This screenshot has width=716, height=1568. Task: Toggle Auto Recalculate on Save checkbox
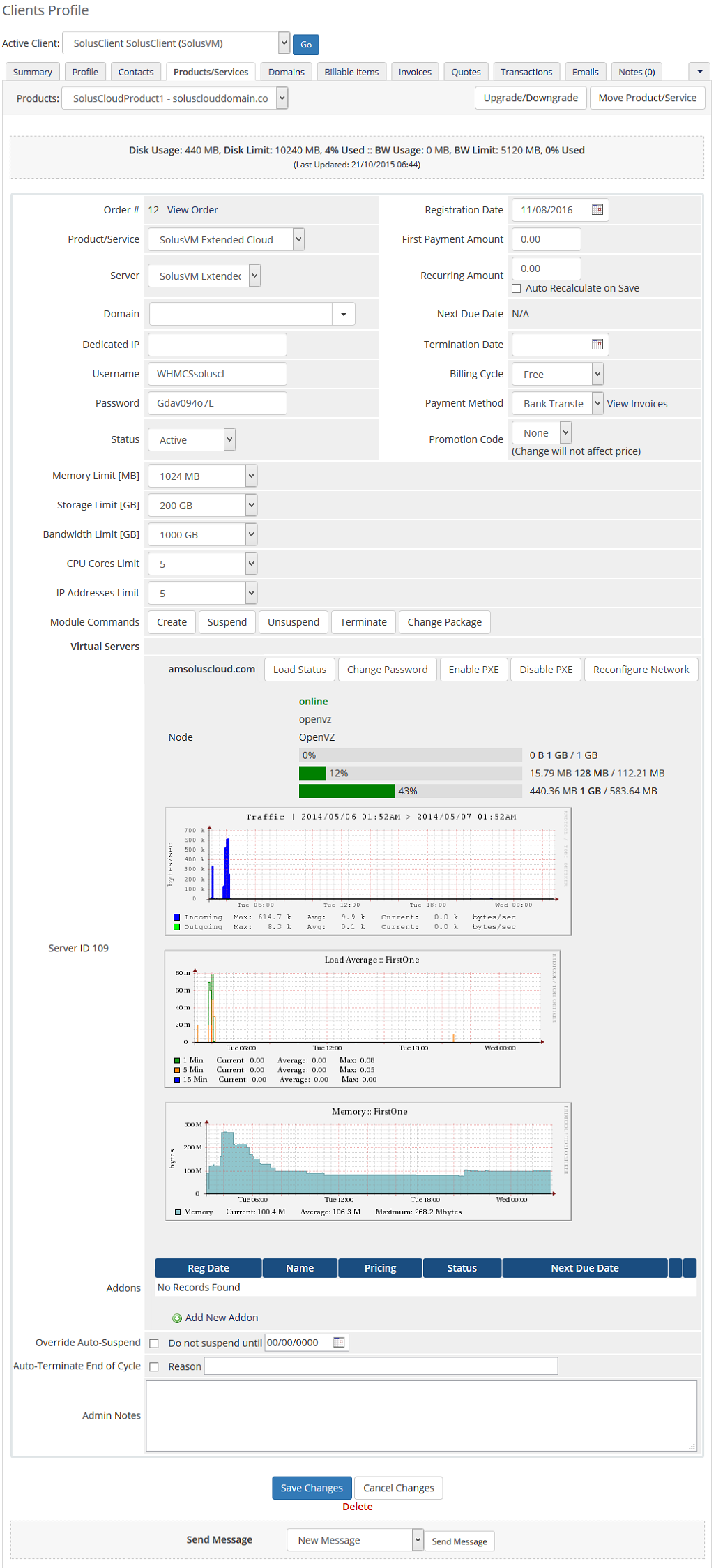pyautogui.click(x=517, y=288)
